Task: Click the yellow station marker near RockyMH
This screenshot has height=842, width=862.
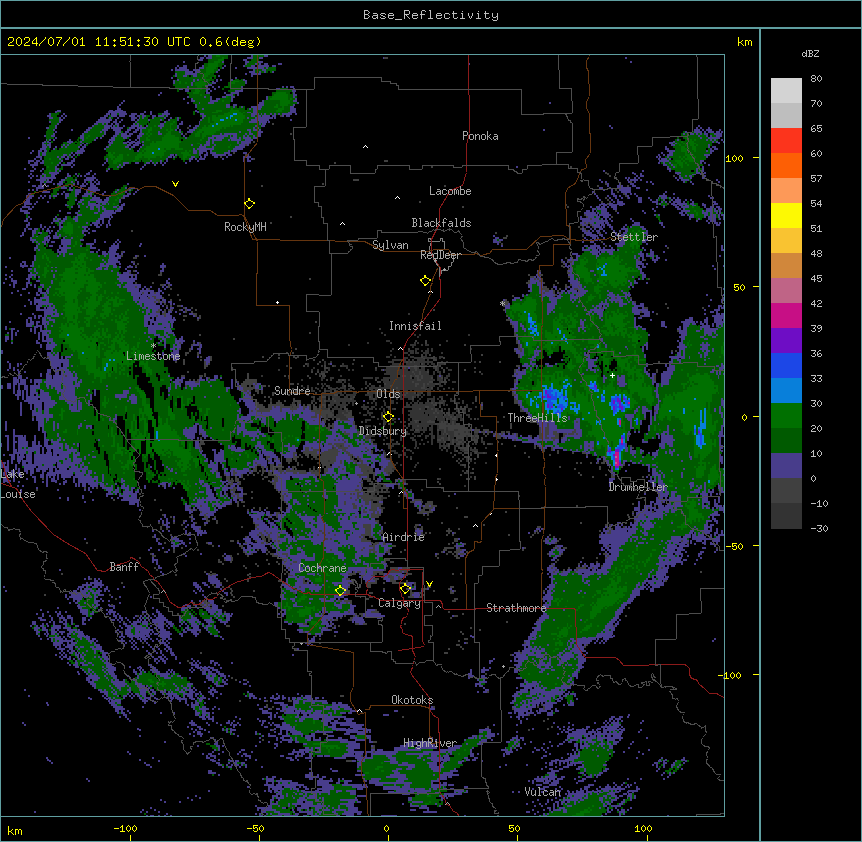Action: point(250,204)
